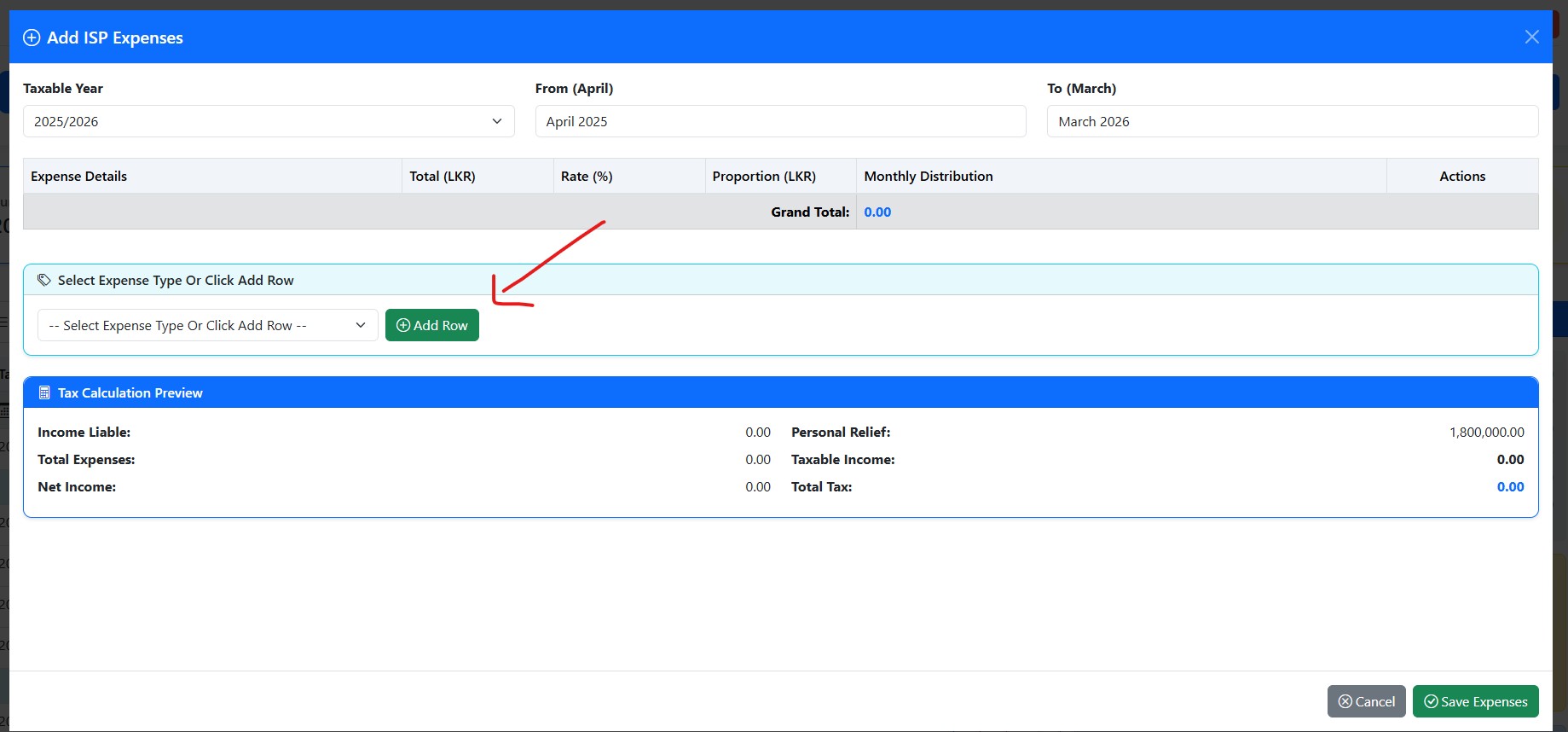Click the plus-circle icon on Add Row
The image size is (1568, 732).
point(403,325)
